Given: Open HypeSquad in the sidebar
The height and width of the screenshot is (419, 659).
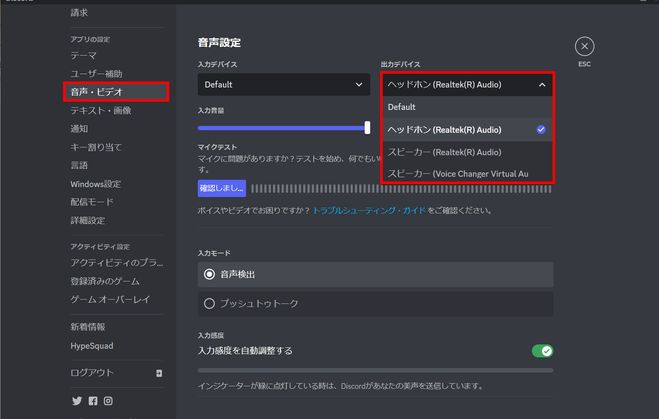Looking at the screenshot, I should pos(92,346).
